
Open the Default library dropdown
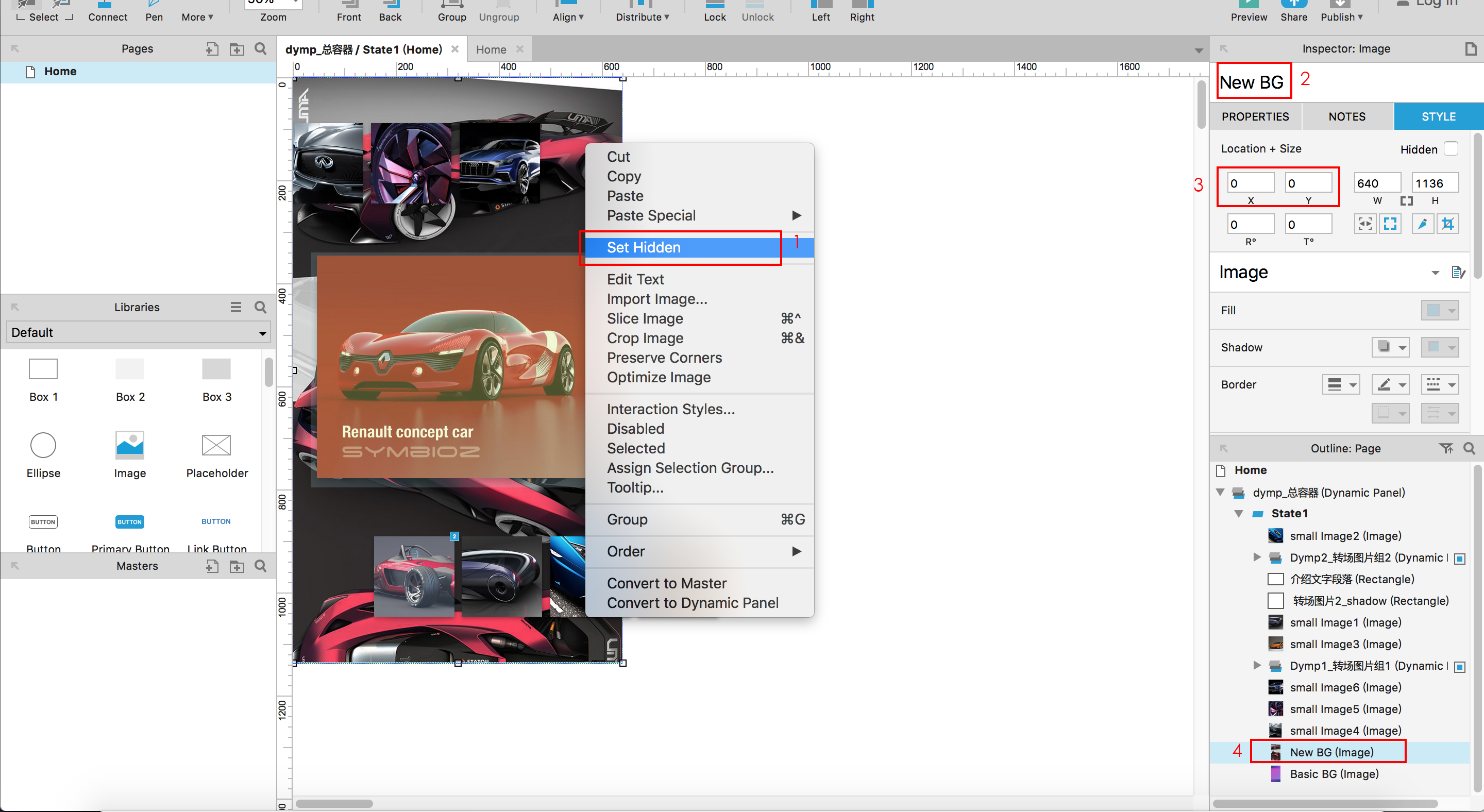pos(138,332)
